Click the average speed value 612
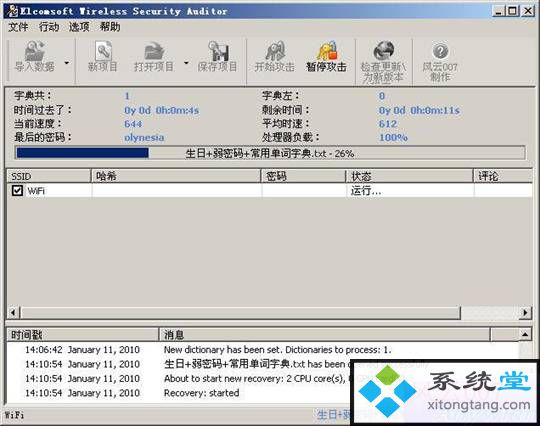This screenshot has width=540, height=426. point(388,124)
